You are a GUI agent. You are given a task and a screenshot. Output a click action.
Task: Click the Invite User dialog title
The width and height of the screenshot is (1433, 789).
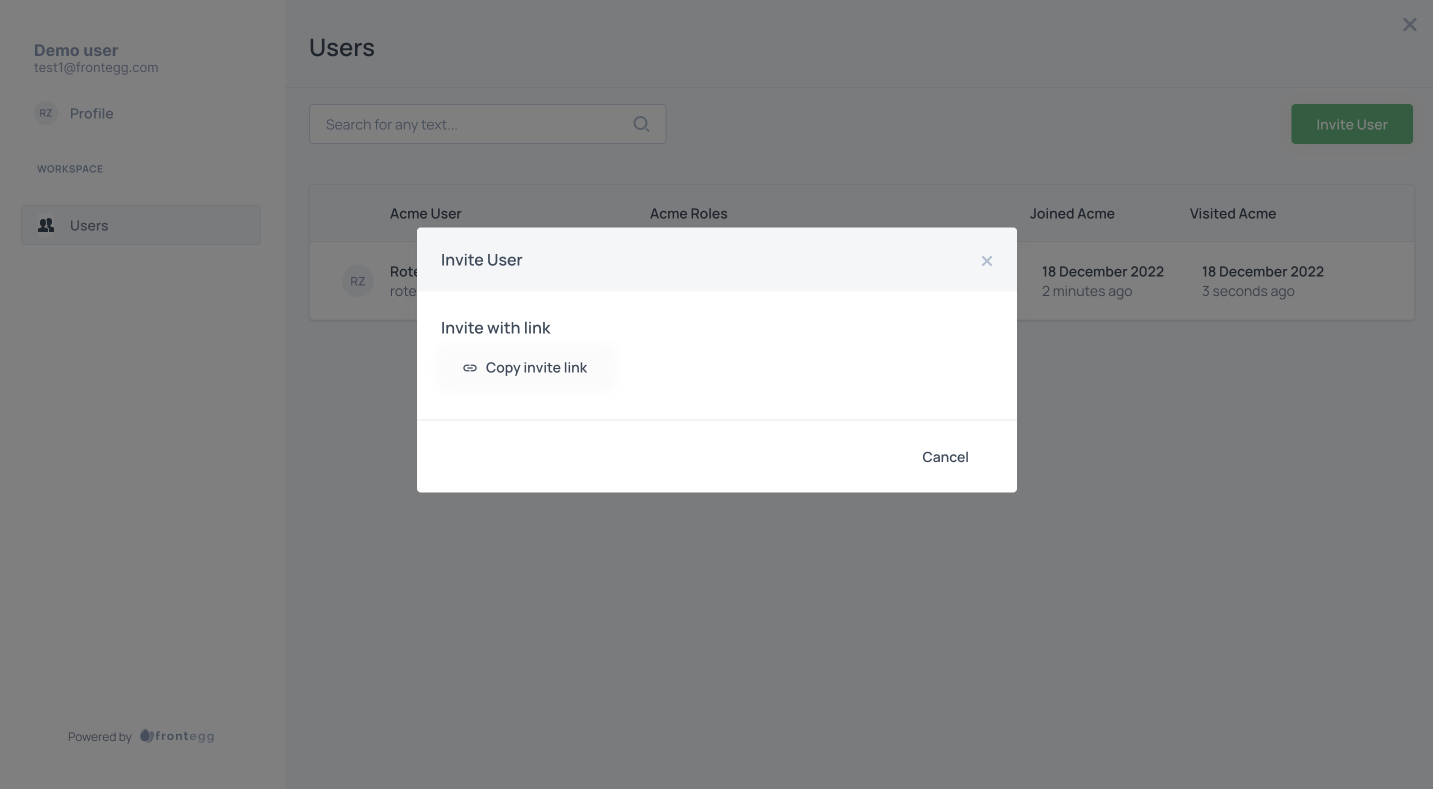[x=482, y=260]
